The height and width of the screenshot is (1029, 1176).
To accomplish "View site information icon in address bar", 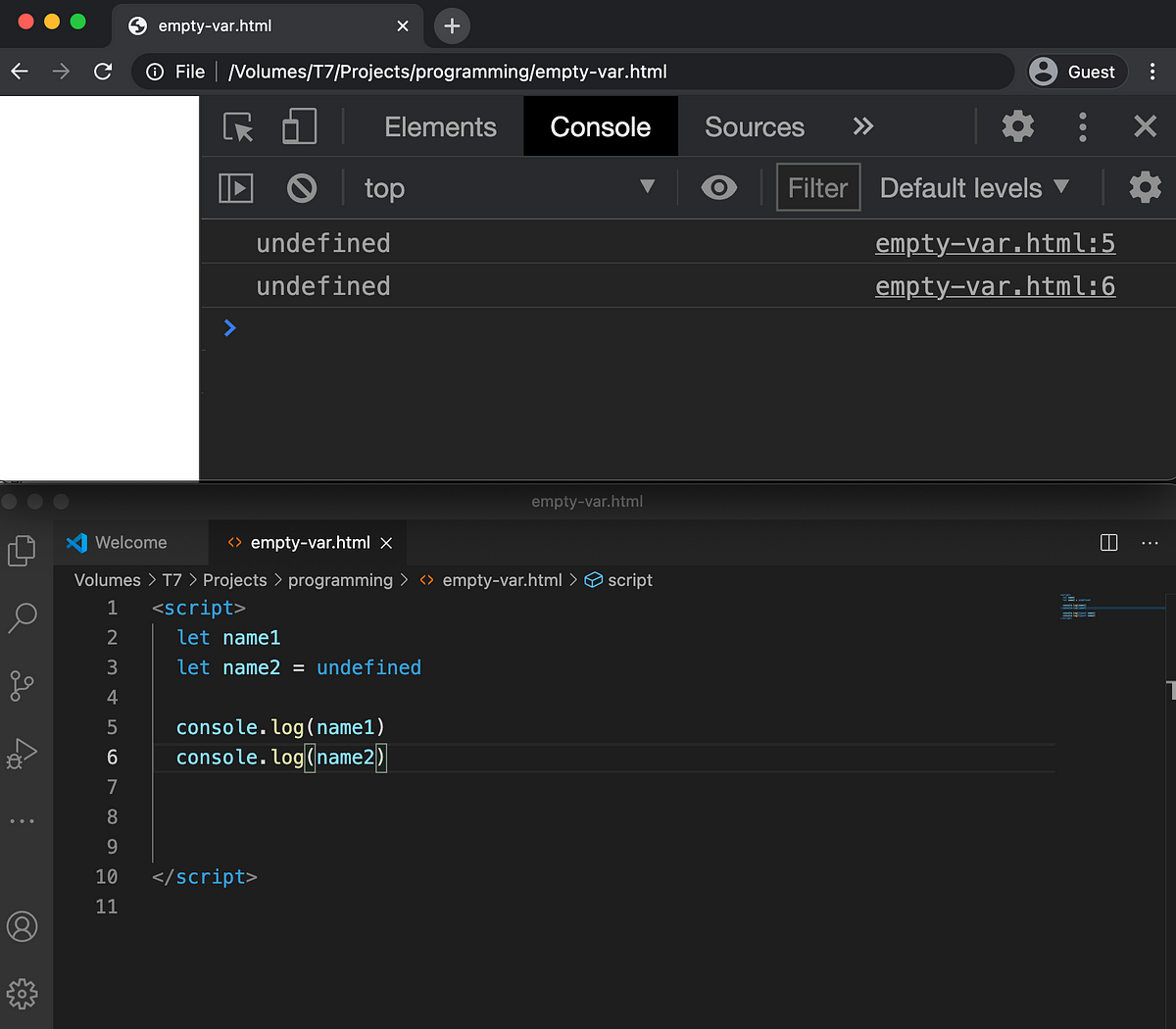I will (x=155, y=72).
